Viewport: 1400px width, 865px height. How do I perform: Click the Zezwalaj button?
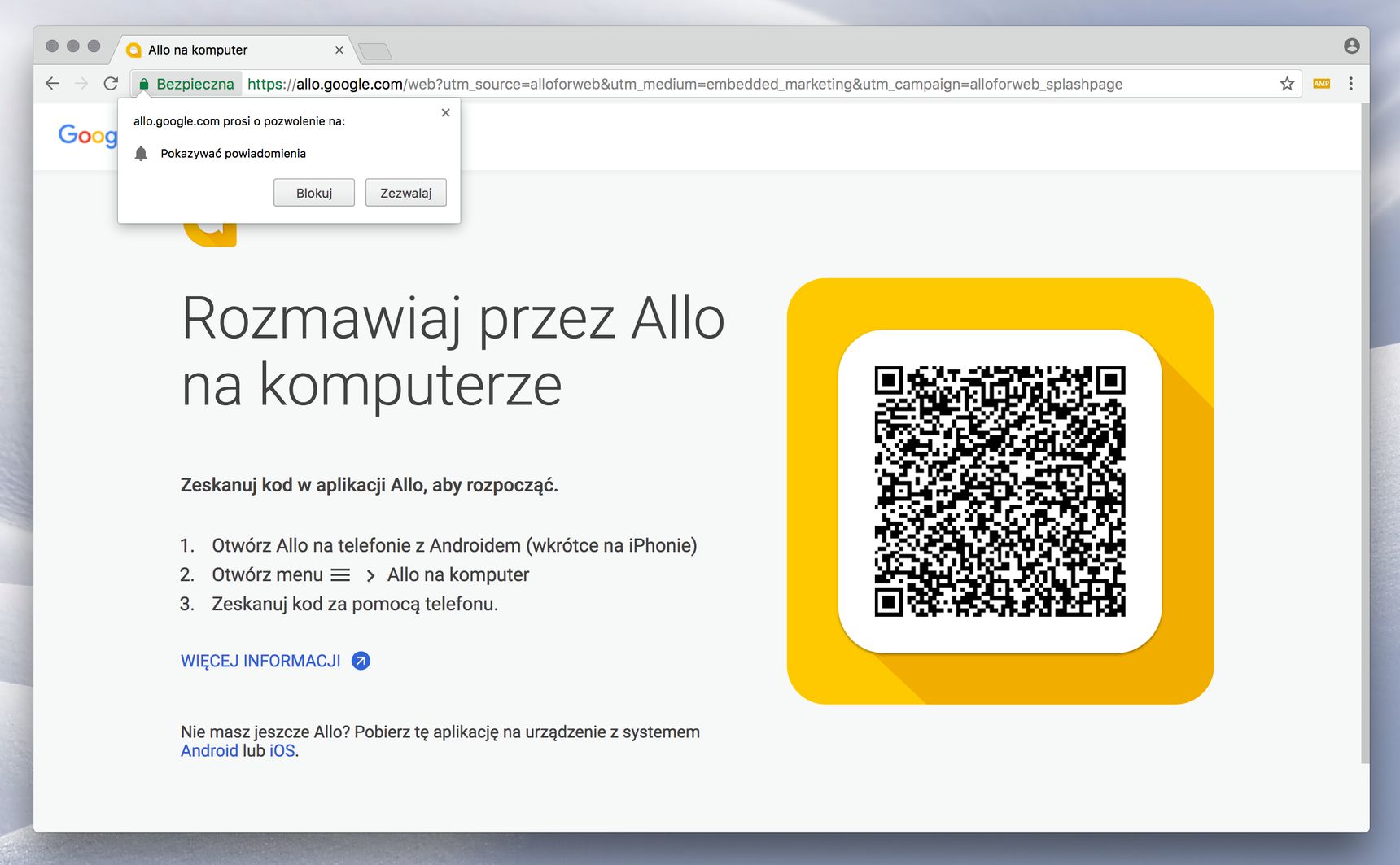point(406,193)
